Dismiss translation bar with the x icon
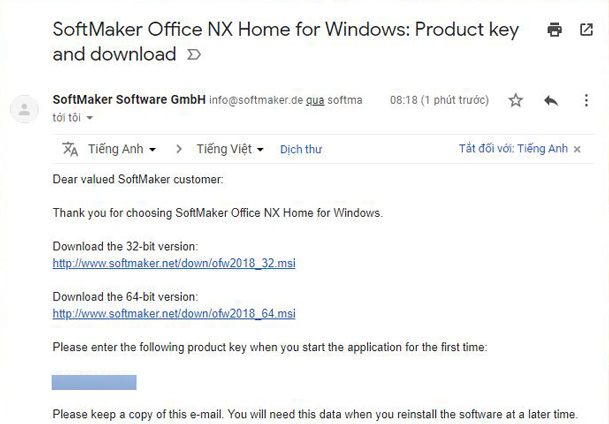This screenshot has width=609, height=424. click(577, 149)
